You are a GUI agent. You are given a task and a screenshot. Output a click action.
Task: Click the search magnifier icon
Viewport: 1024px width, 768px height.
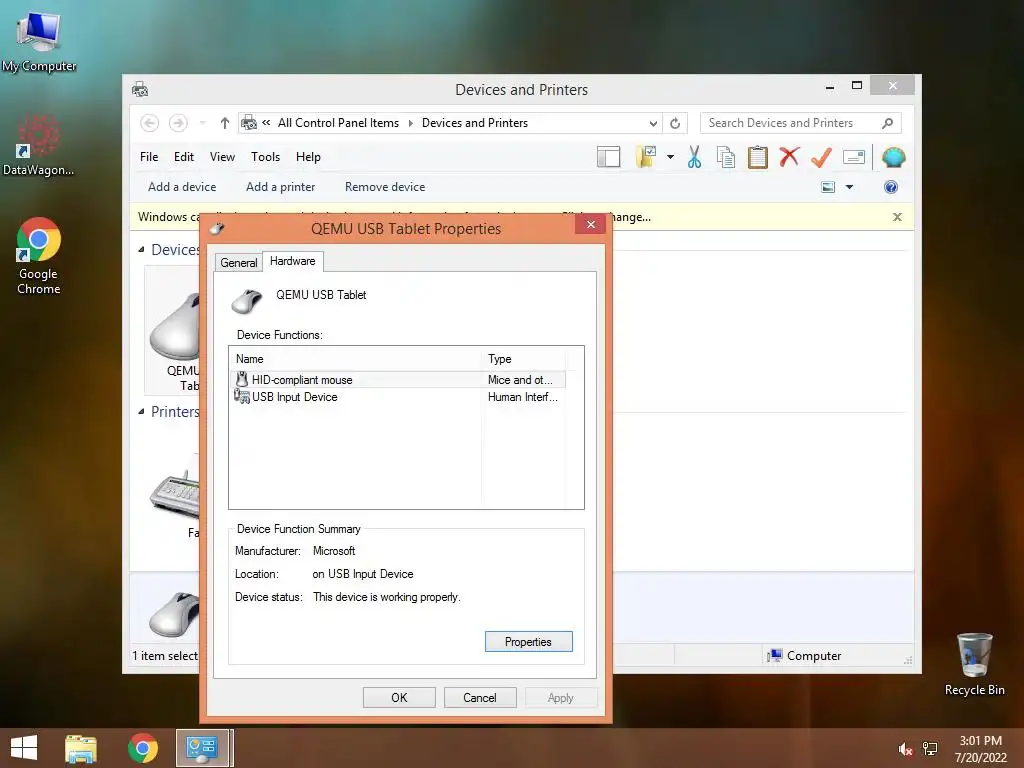point(888,123)
